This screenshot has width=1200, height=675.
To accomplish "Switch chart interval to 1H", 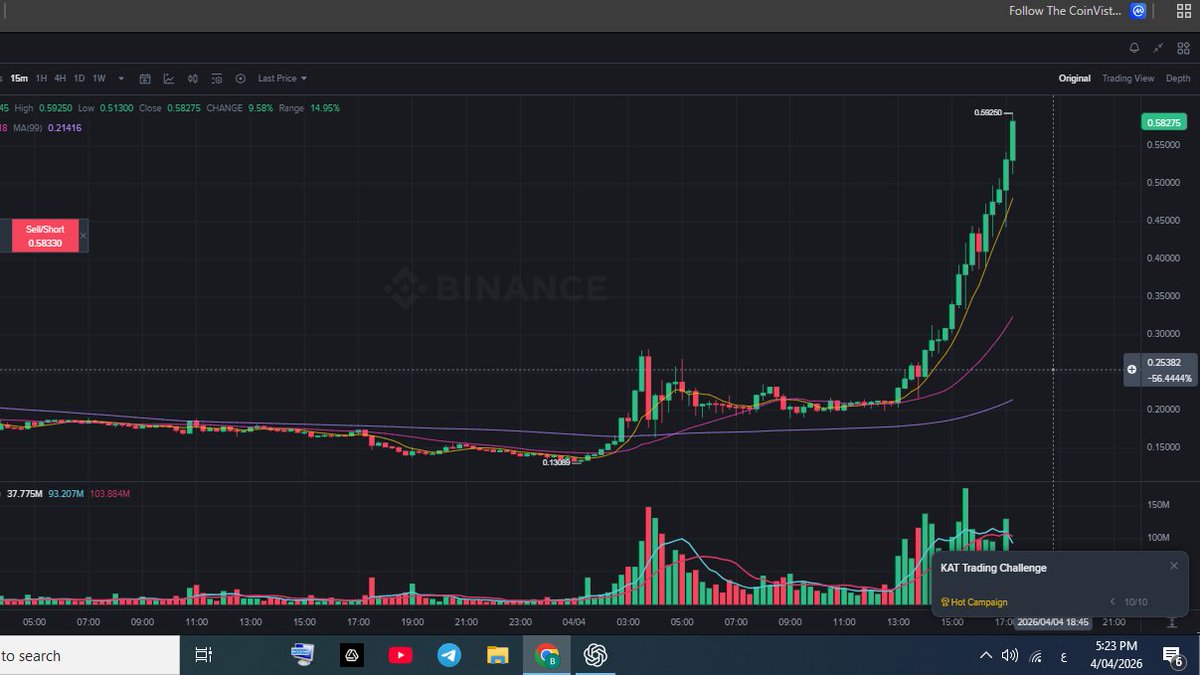I will tap(41, 78).
